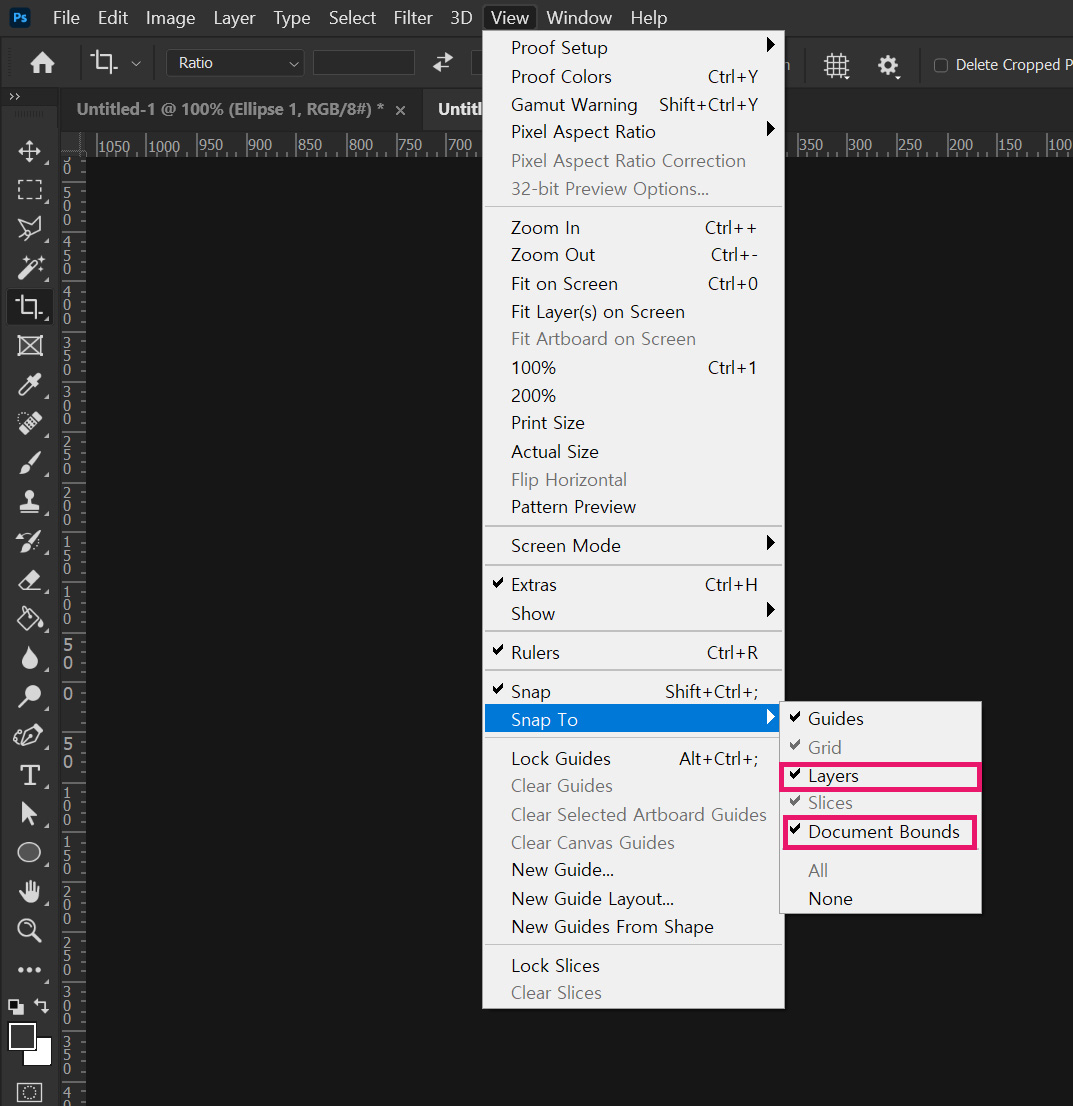Viewport: 1073px width, 1106px height.
Task: Choose Fit on Screen from View menu
Action: 634,284
